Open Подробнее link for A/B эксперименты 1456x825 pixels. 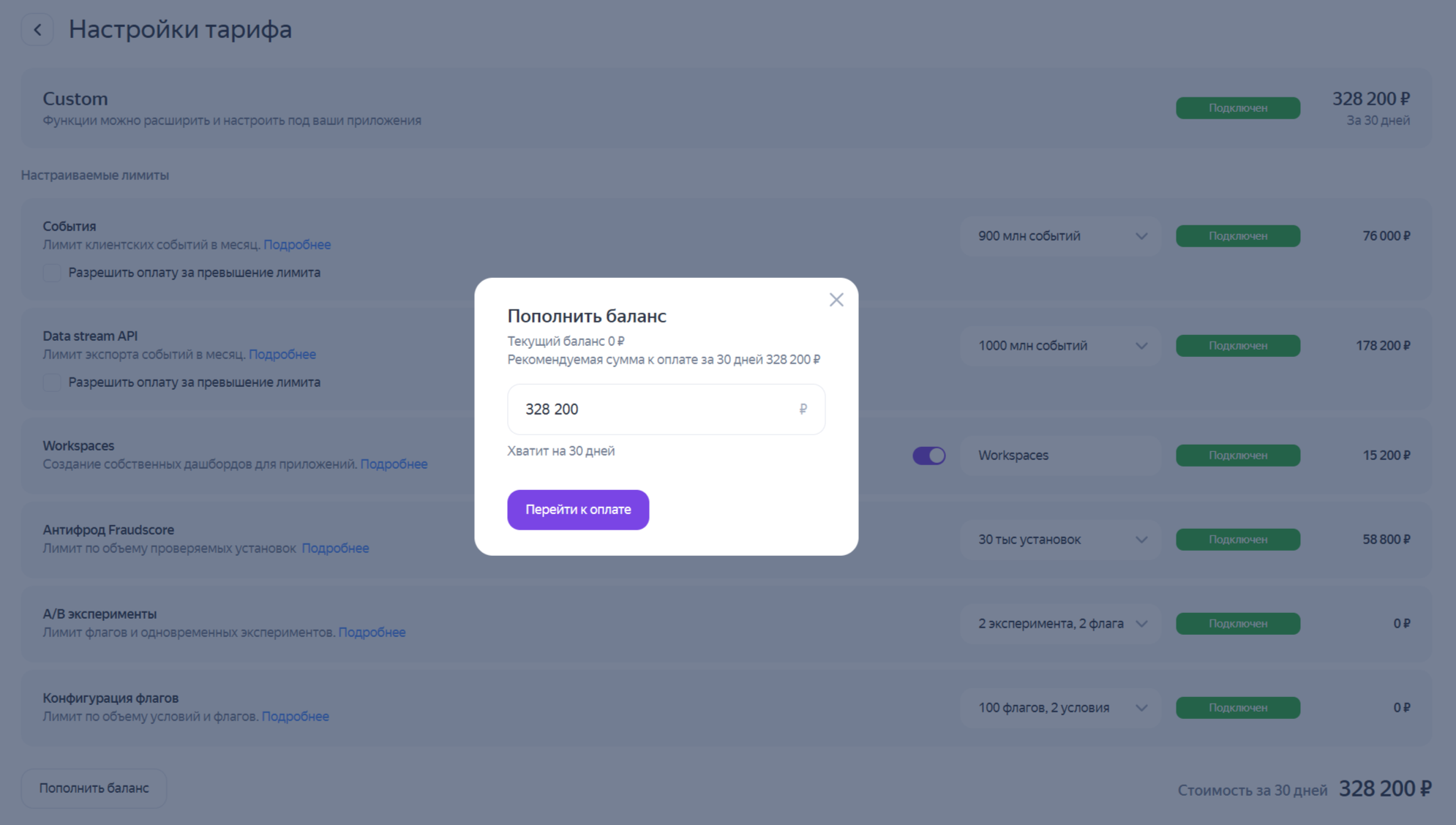(x=372, y=633)
